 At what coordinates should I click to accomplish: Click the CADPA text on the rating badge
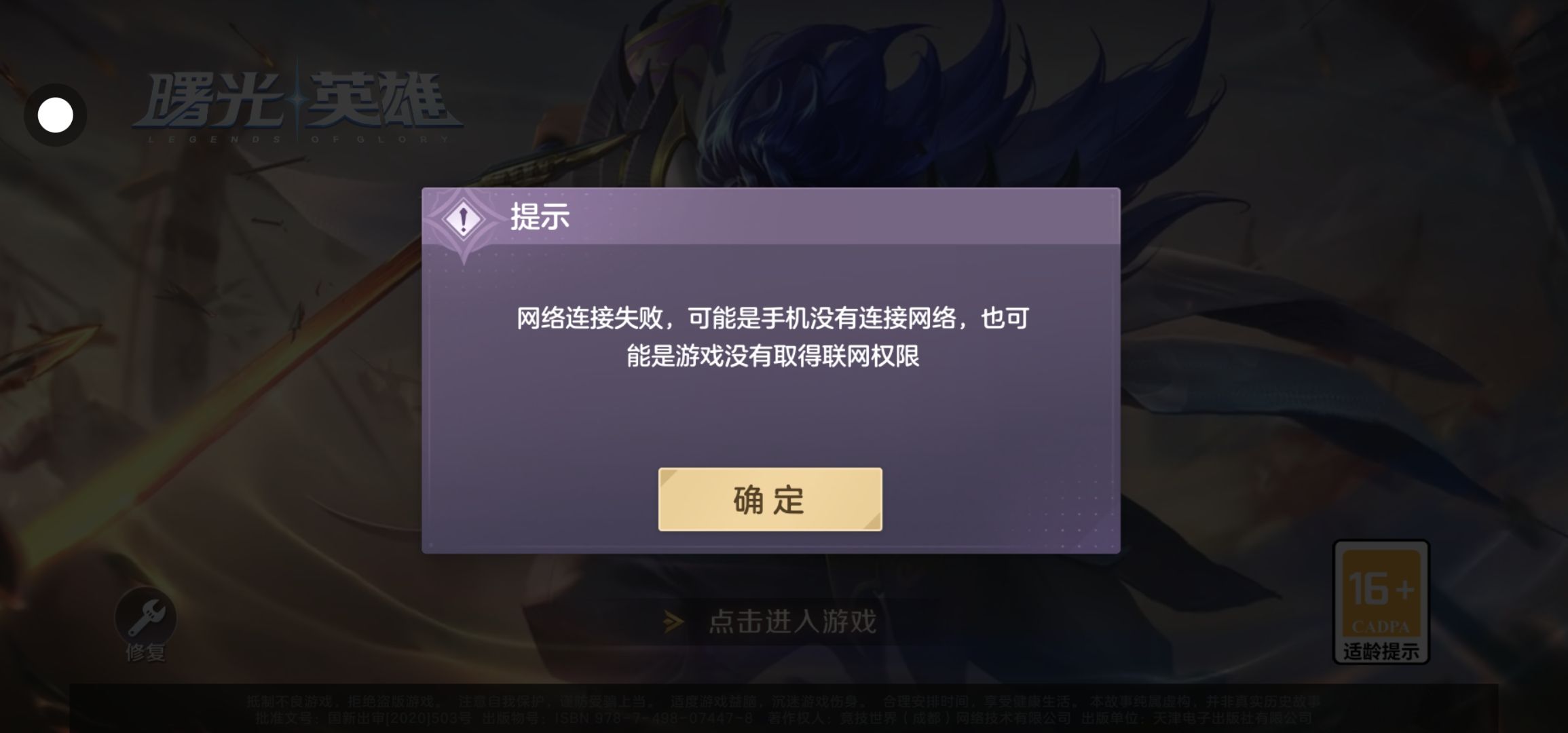[1381, 626]
